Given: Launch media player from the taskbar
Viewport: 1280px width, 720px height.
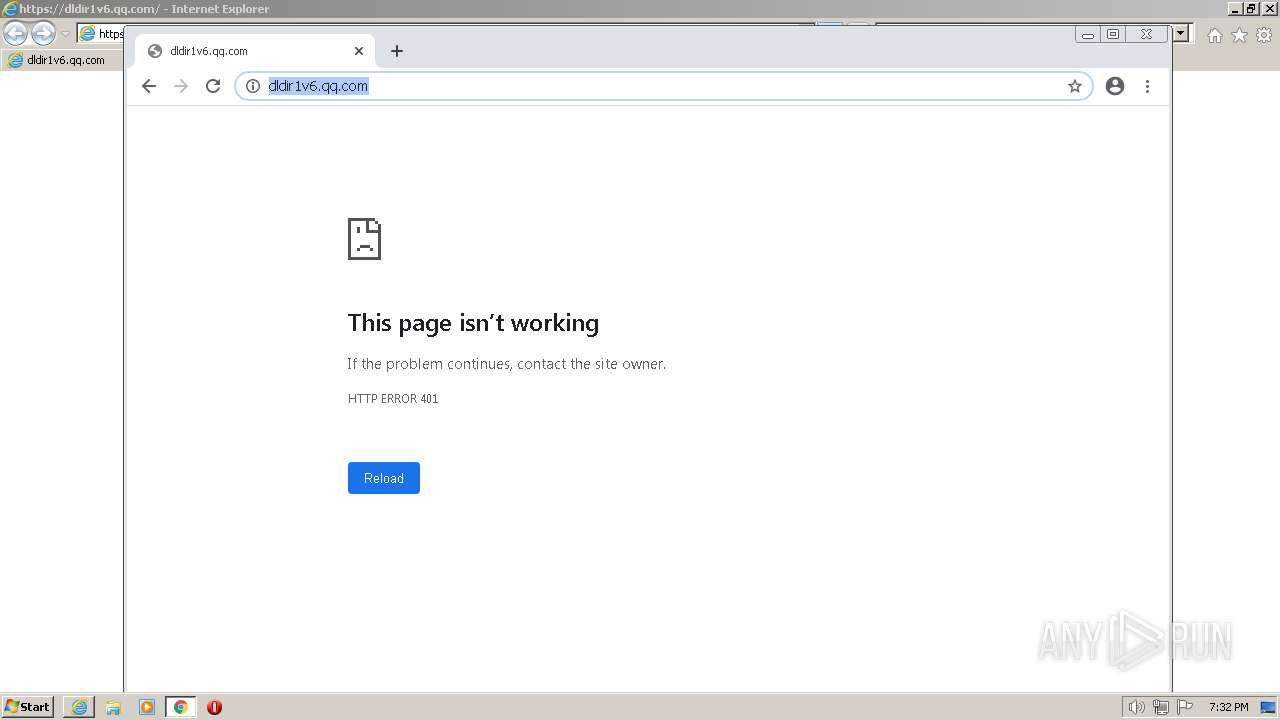Looking at the screenshot, I should (x=147, y=707).
